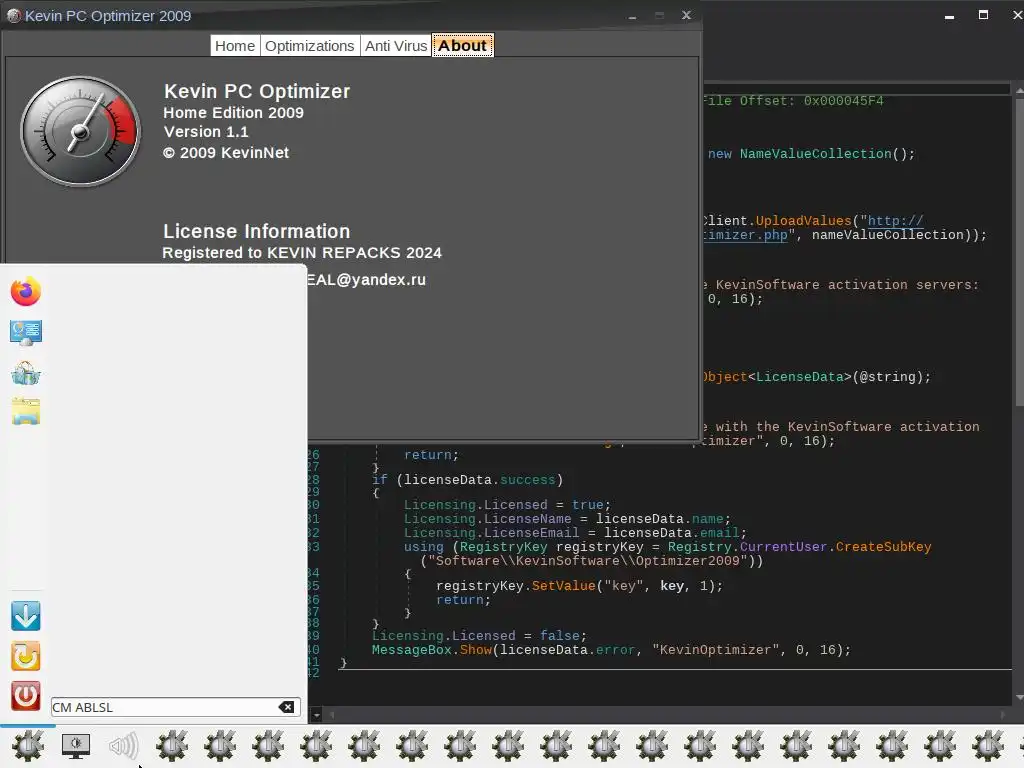
Task: Click the red power shutdown icon
Action: 25,696
